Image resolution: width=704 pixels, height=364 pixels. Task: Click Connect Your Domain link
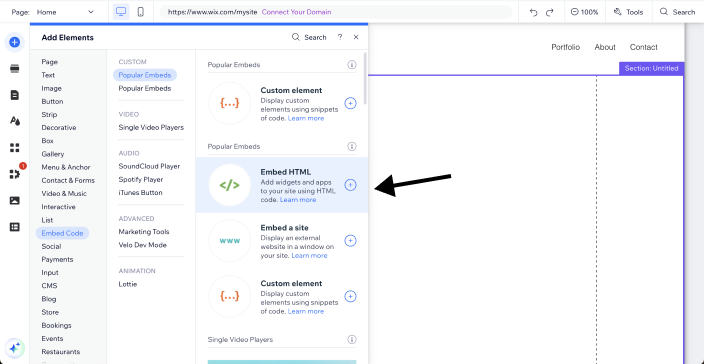click(x=296, y=12)
